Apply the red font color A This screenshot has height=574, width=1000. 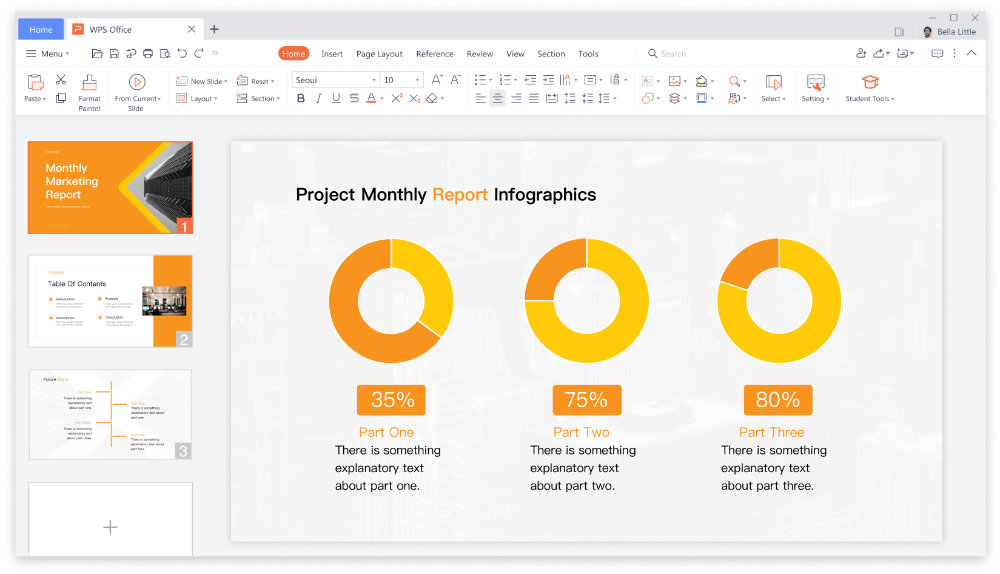click(x=371, y=98)
